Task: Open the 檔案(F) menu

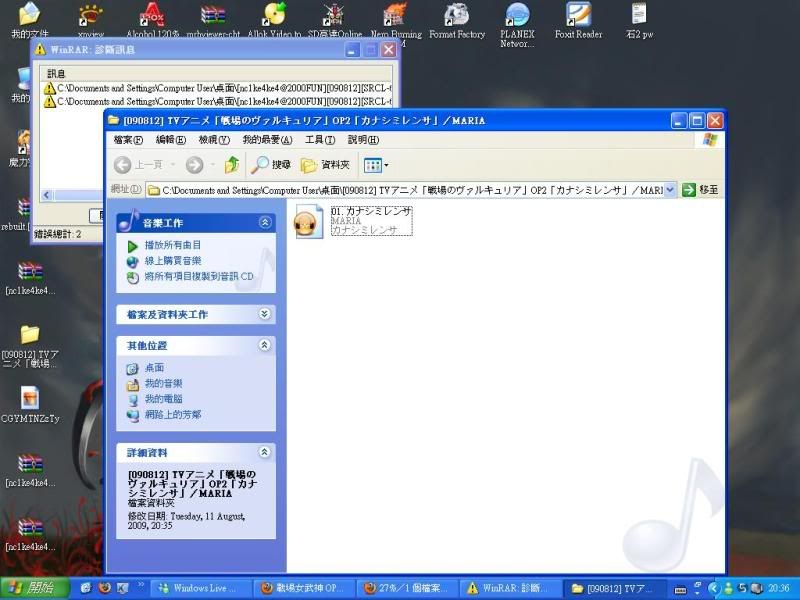Action: tap(128, 140)
